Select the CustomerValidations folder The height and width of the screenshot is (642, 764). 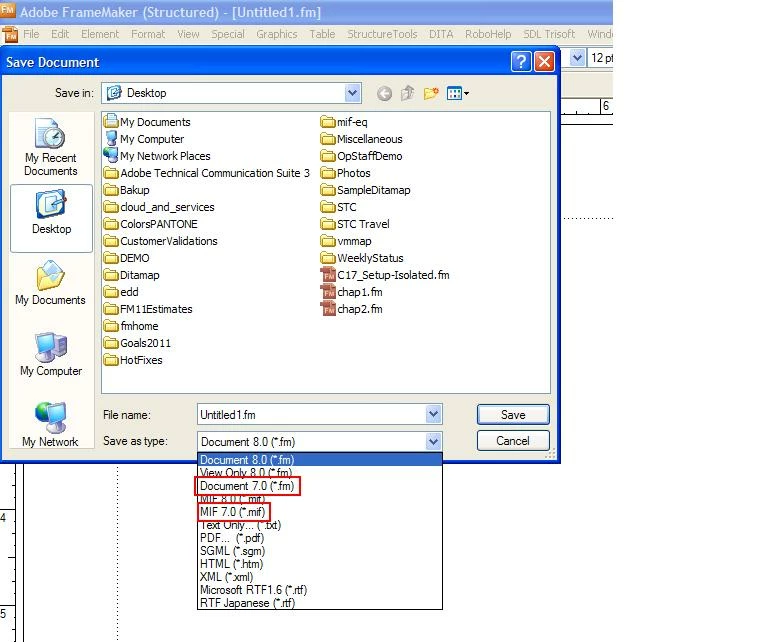coord(161,241)
